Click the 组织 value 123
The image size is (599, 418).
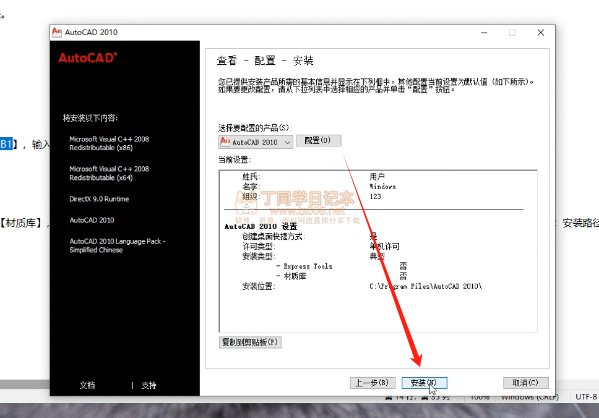pos(375,196)
